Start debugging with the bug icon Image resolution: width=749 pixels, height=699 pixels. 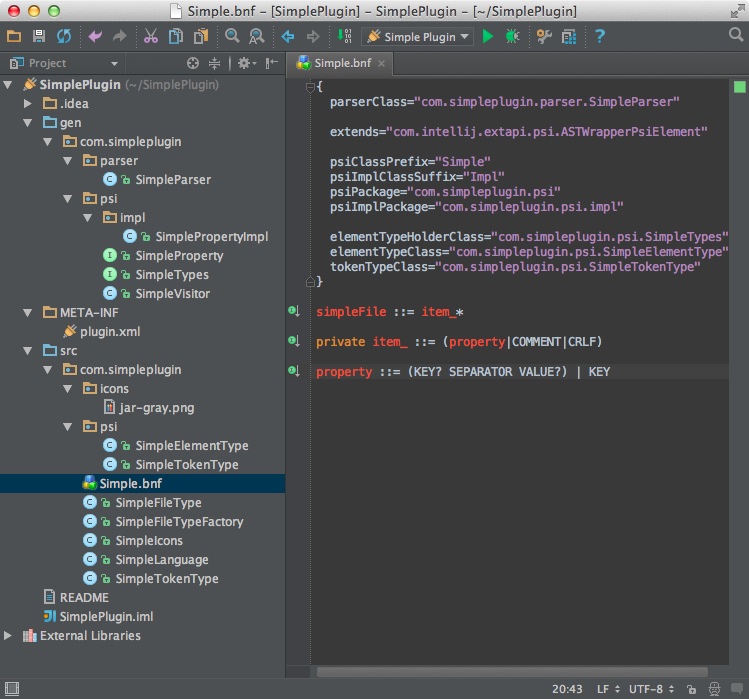point(512,37)
